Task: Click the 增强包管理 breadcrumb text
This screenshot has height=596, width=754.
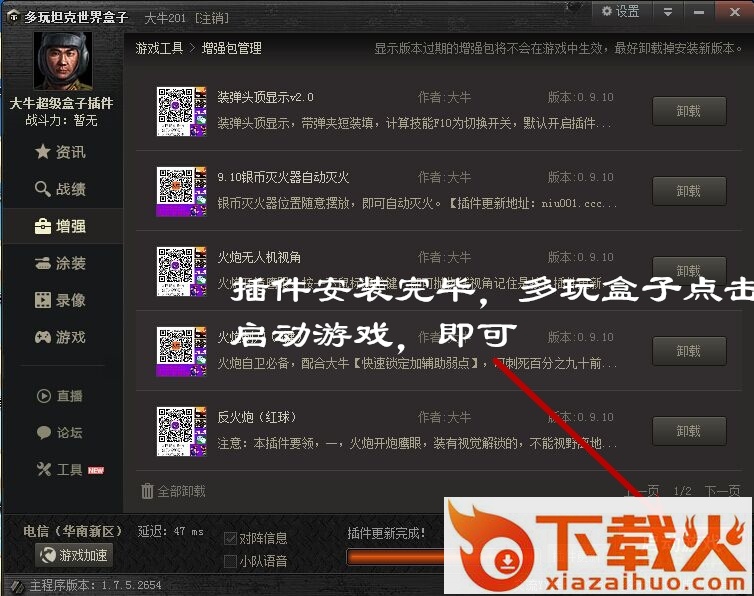Action: pyautogui.click(x=232, y=48)
